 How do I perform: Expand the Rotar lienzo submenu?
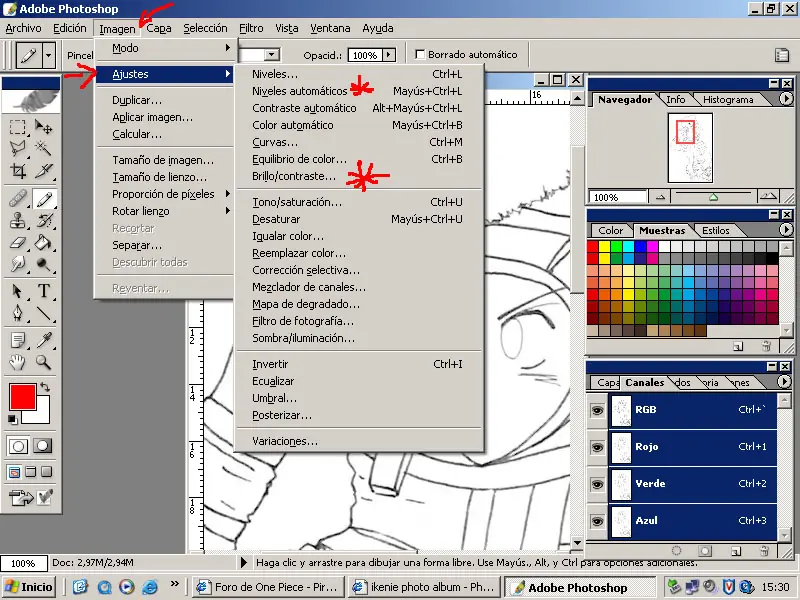click(x=166, y=211)
